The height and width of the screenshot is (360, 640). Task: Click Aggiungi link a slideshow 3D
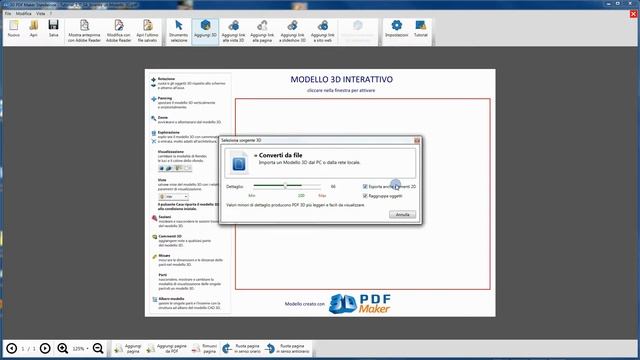click(x=292, y=31)
